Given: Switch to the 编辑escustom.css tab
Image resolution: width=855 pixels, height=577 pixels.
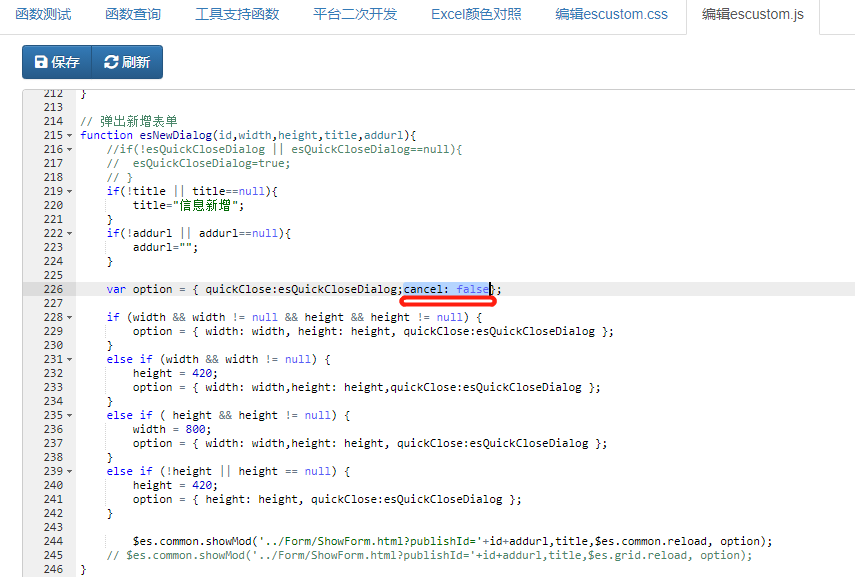Looking at the screenshot, I should 611,14.
